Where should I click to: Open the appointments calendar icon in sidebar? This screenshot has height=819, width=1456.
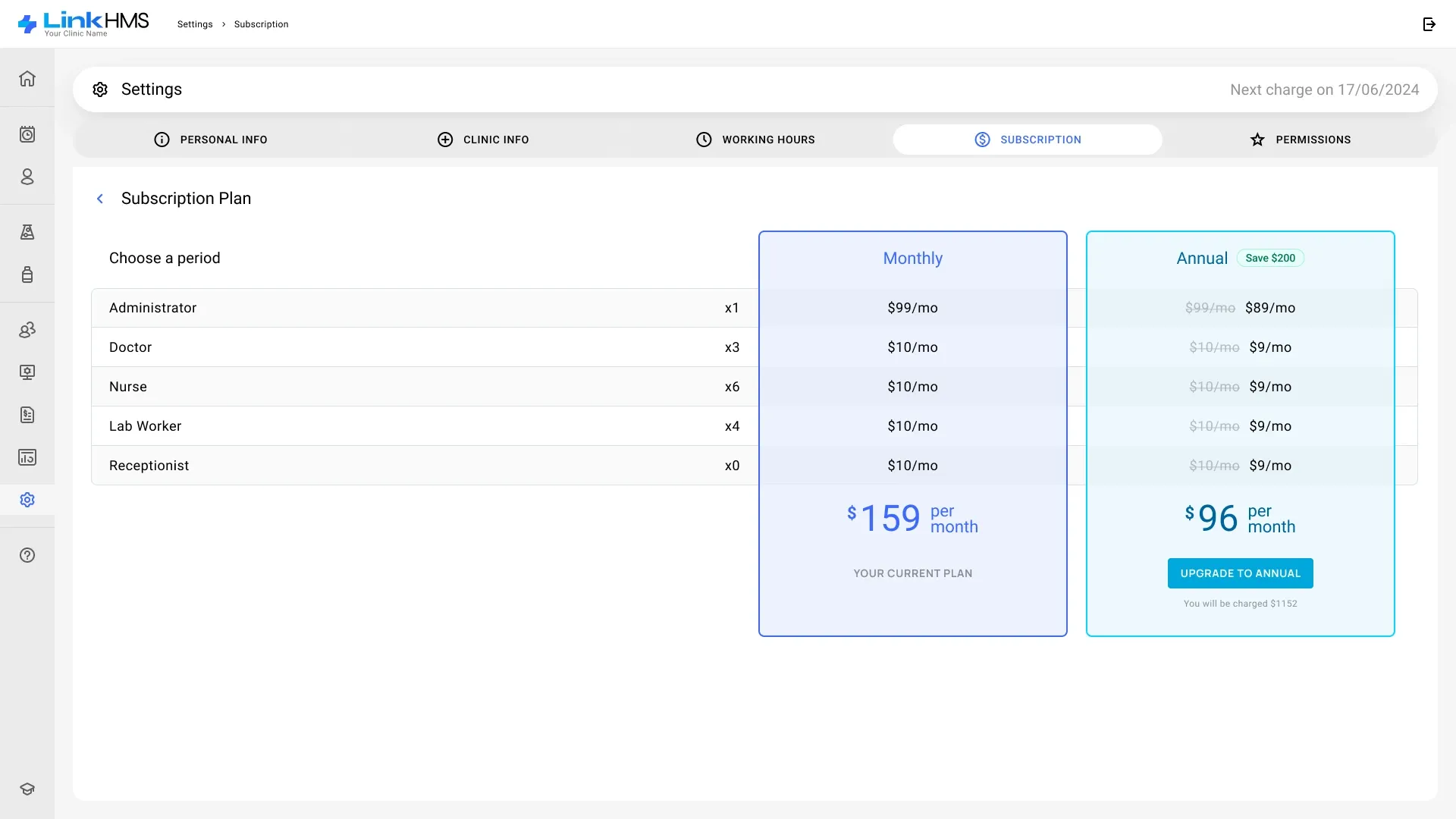(27, 134)
